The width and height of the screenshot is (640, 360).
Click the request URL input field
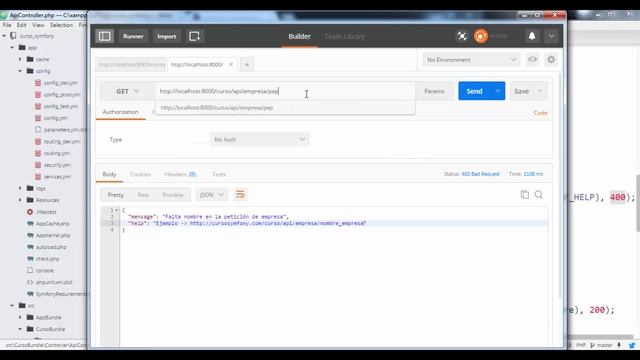point(285,91)
